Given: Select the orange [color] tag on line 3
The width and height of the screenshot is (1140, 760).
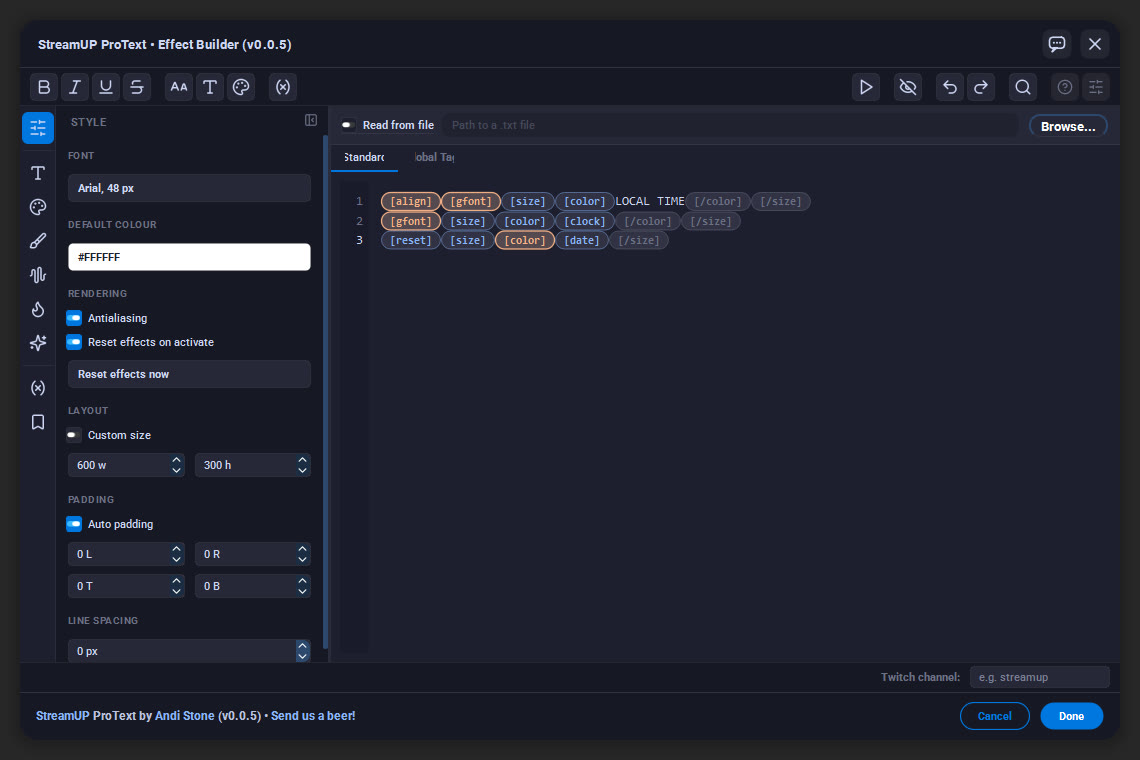Looking at the screenshot, I should (525, 240).
